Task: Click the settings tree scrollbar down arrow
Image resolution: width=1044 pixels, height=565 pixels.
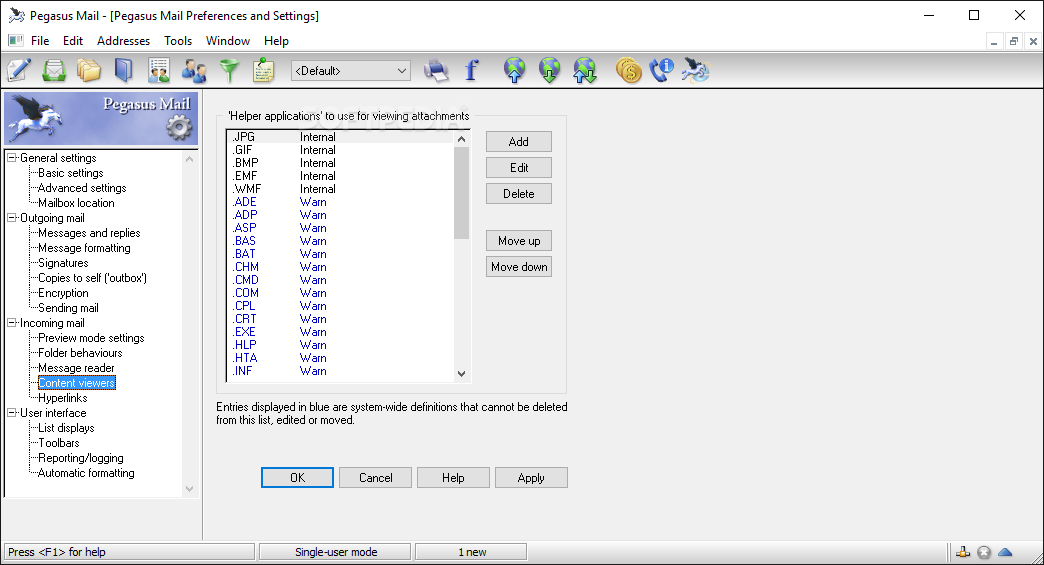Action: click(190, 488)
